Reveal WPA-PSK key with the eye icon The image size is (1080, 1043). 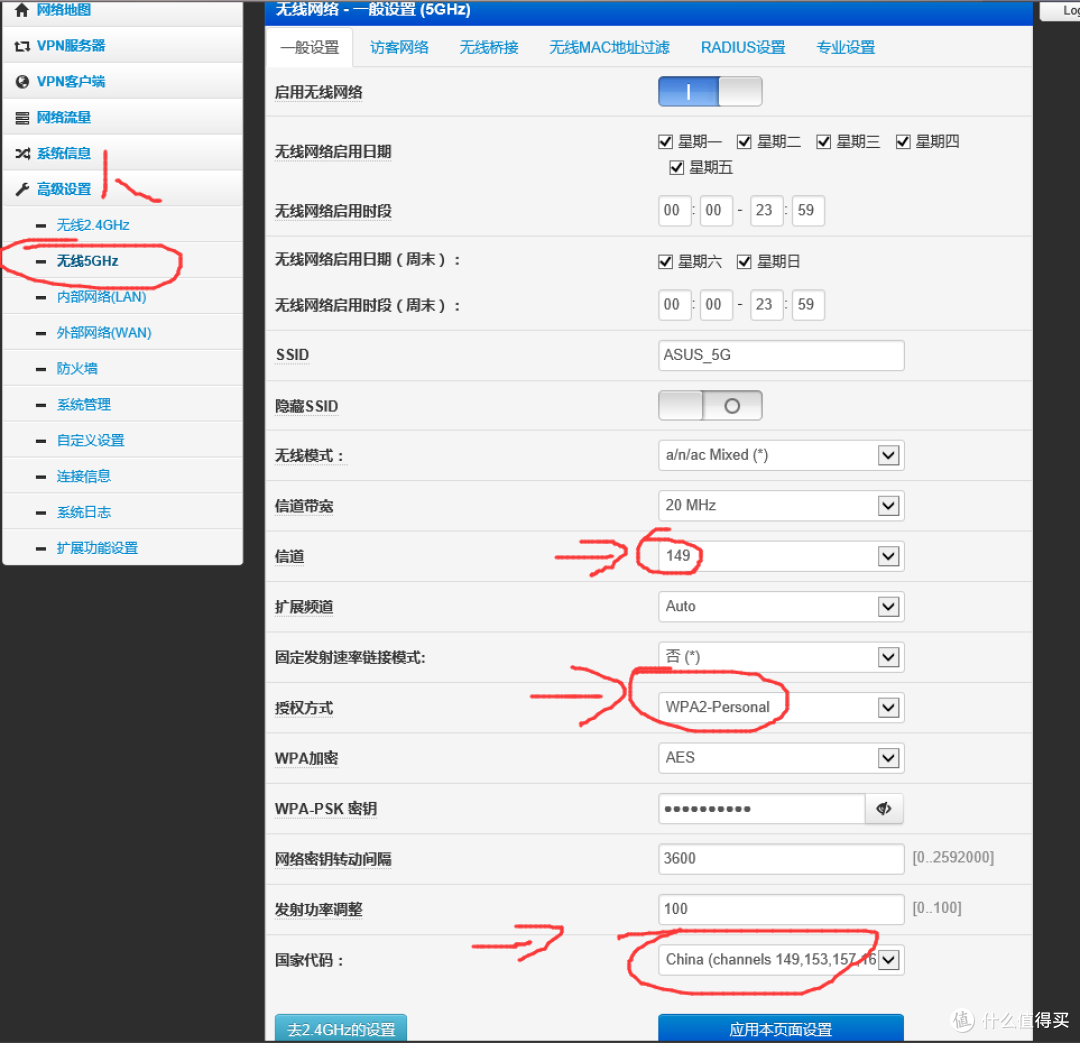pos(884,809)
